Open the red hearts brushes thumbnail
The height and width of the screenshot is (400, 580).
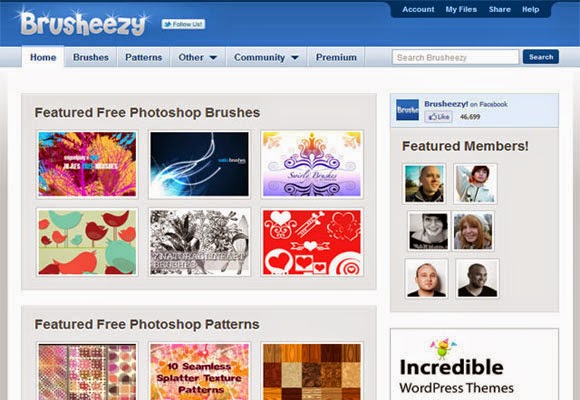(311, 242)
